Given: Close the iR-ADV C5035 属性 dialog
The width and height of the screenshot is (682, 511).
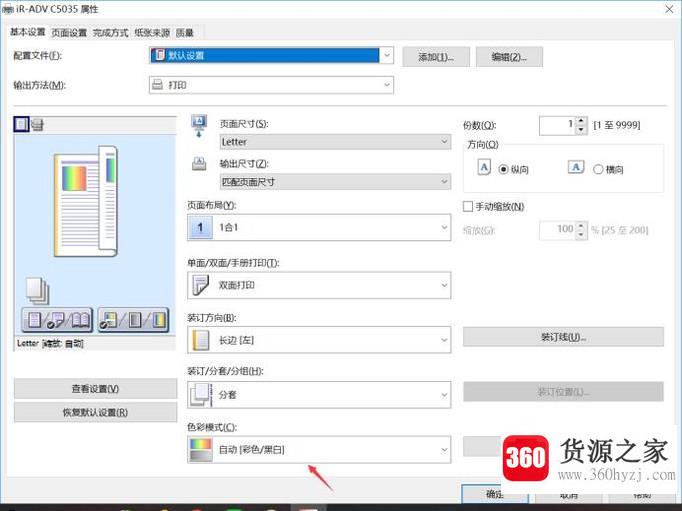Looking at the screenshot, I should [669, 9].
